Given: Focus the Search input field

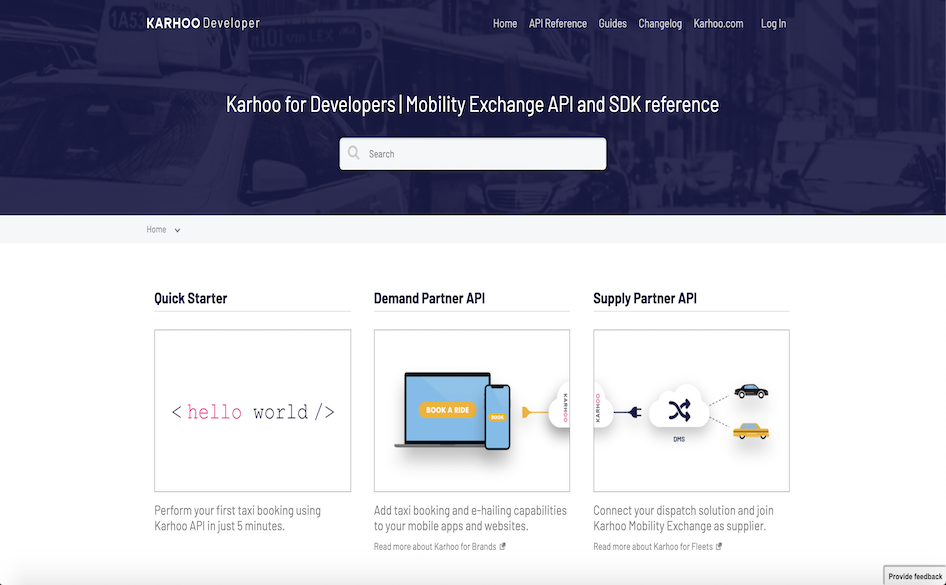Looking at the screenshot, I should point(472,154).
